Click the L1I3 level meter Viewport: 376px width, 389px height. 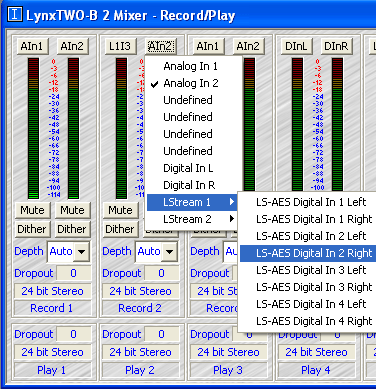121,128
